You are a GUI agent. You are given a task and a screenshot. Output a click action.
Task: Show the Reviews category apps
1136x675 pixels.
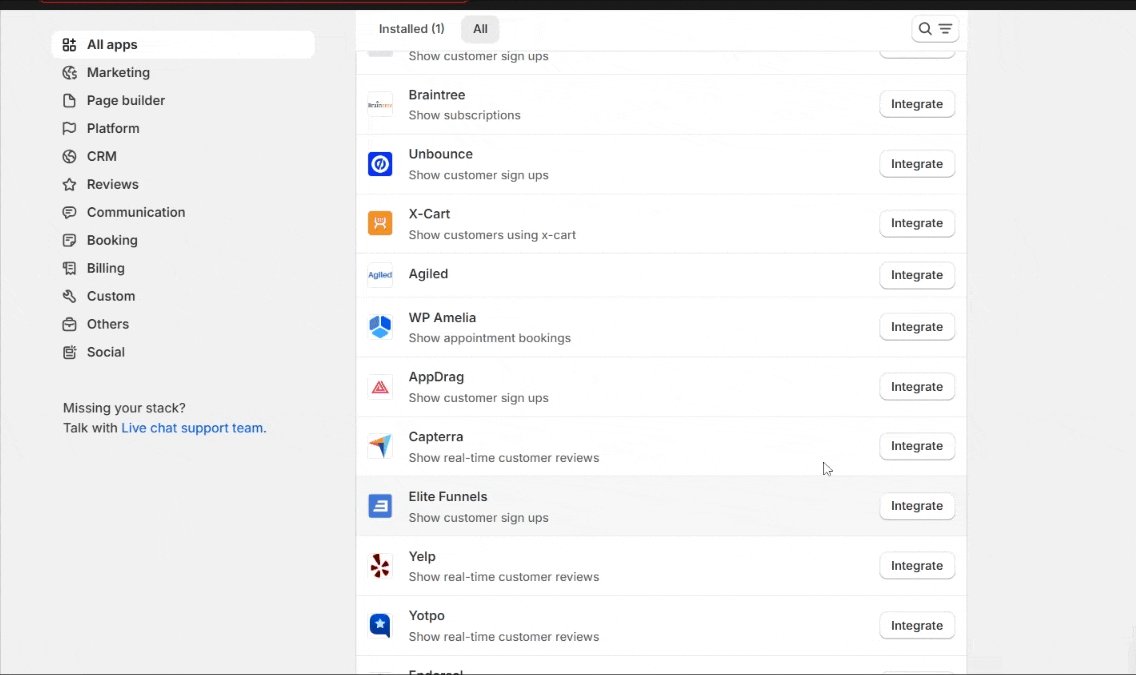click(112, 185)
